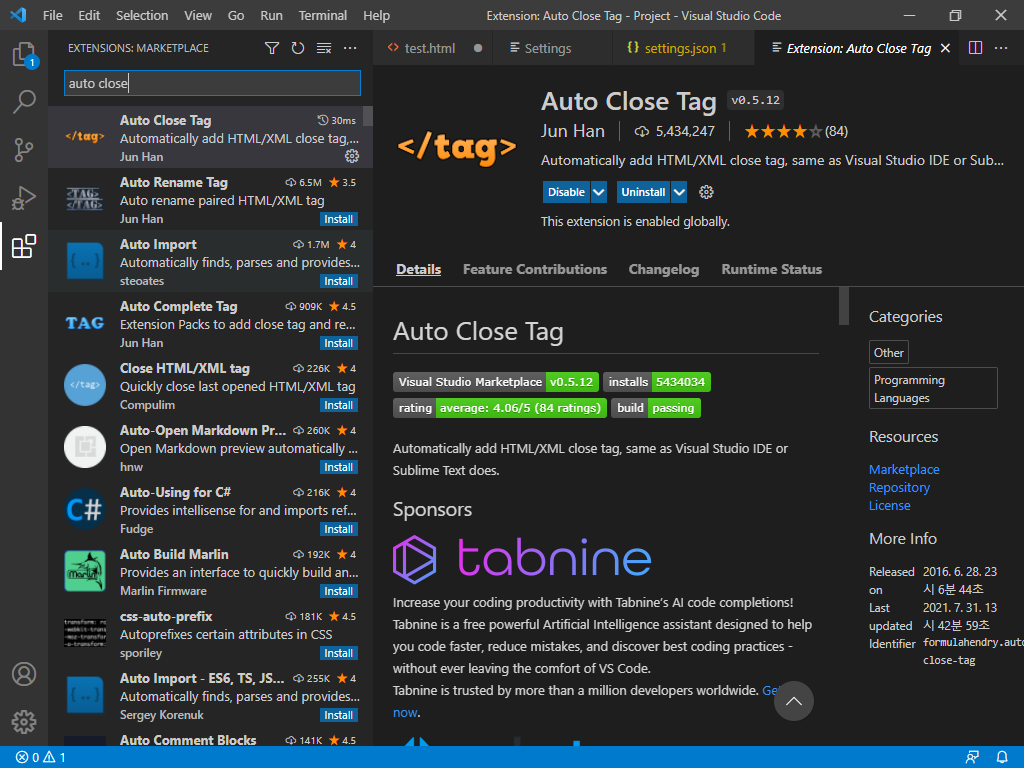Screen dimensions: 1024x768
Task: Click the Programming Languages category tag
Action: [933, 389]
